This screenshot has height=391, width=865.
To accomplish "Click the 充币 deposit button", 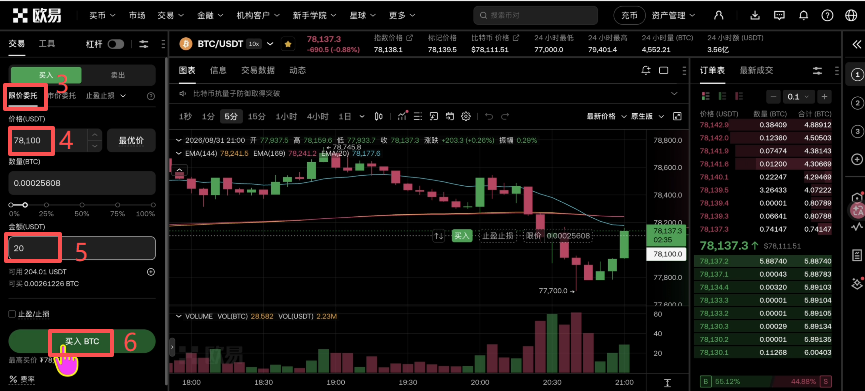I will (x=629, y=15).
